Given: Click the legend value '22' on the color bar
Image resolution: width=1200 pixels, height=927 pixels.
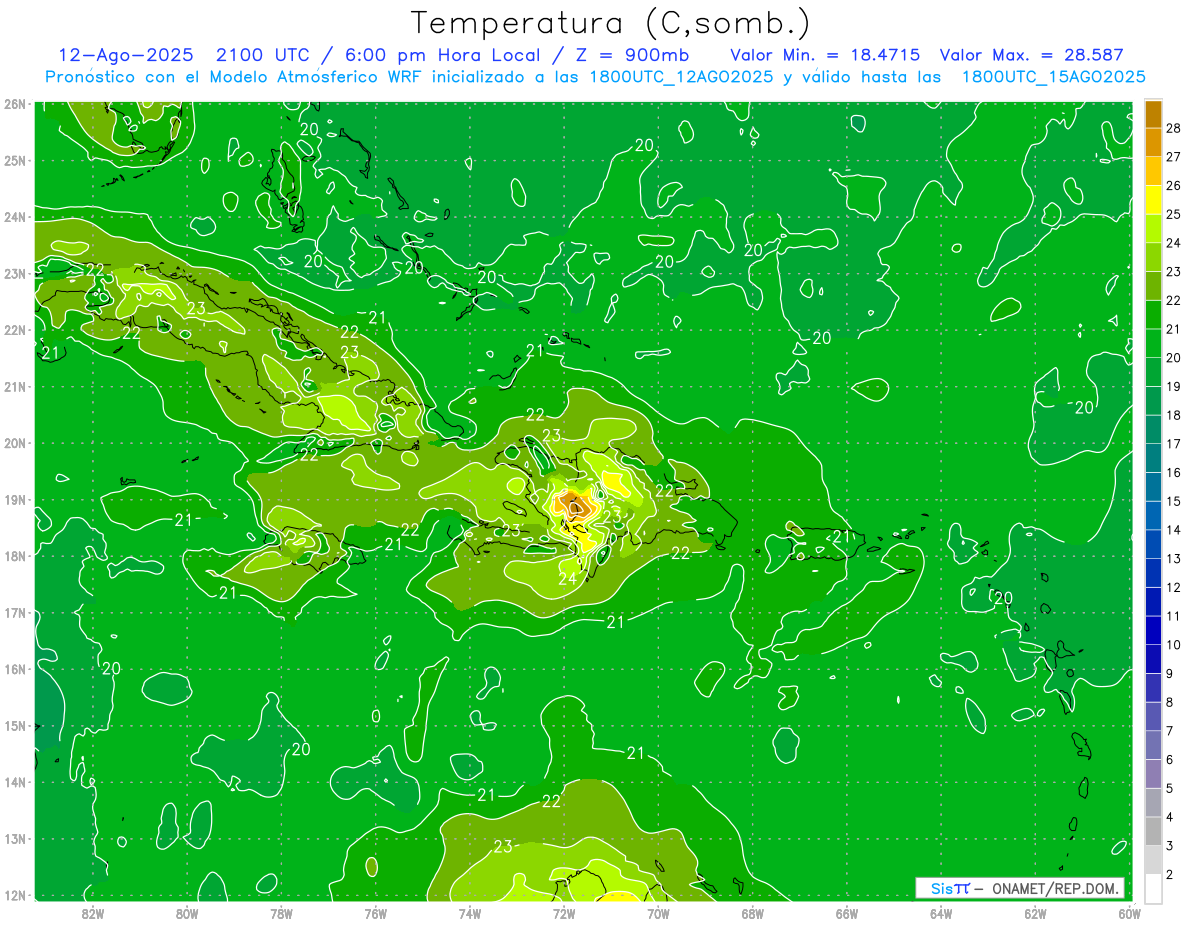Looking at the screenshot, I should point(1173,300).
